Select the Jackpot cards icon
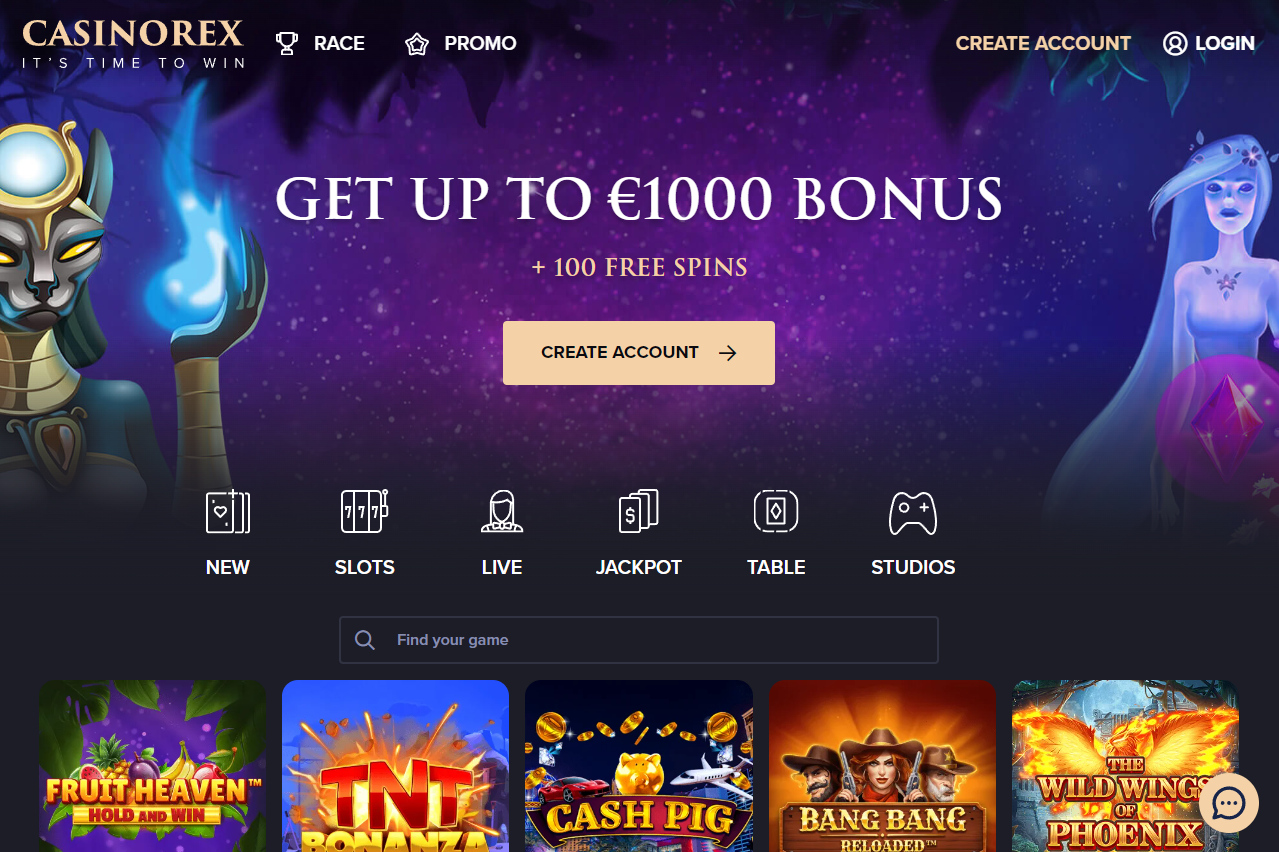This screenshot has height=852, width=1279. point(639,511)
